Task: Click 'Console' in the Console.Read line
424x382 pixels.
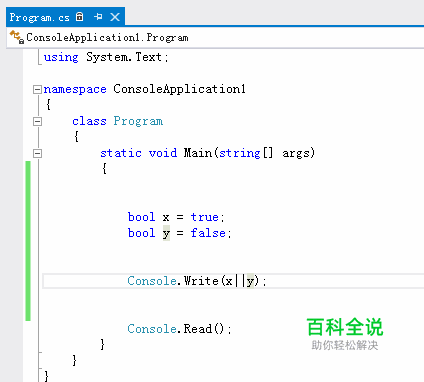Action: [152, 329]
